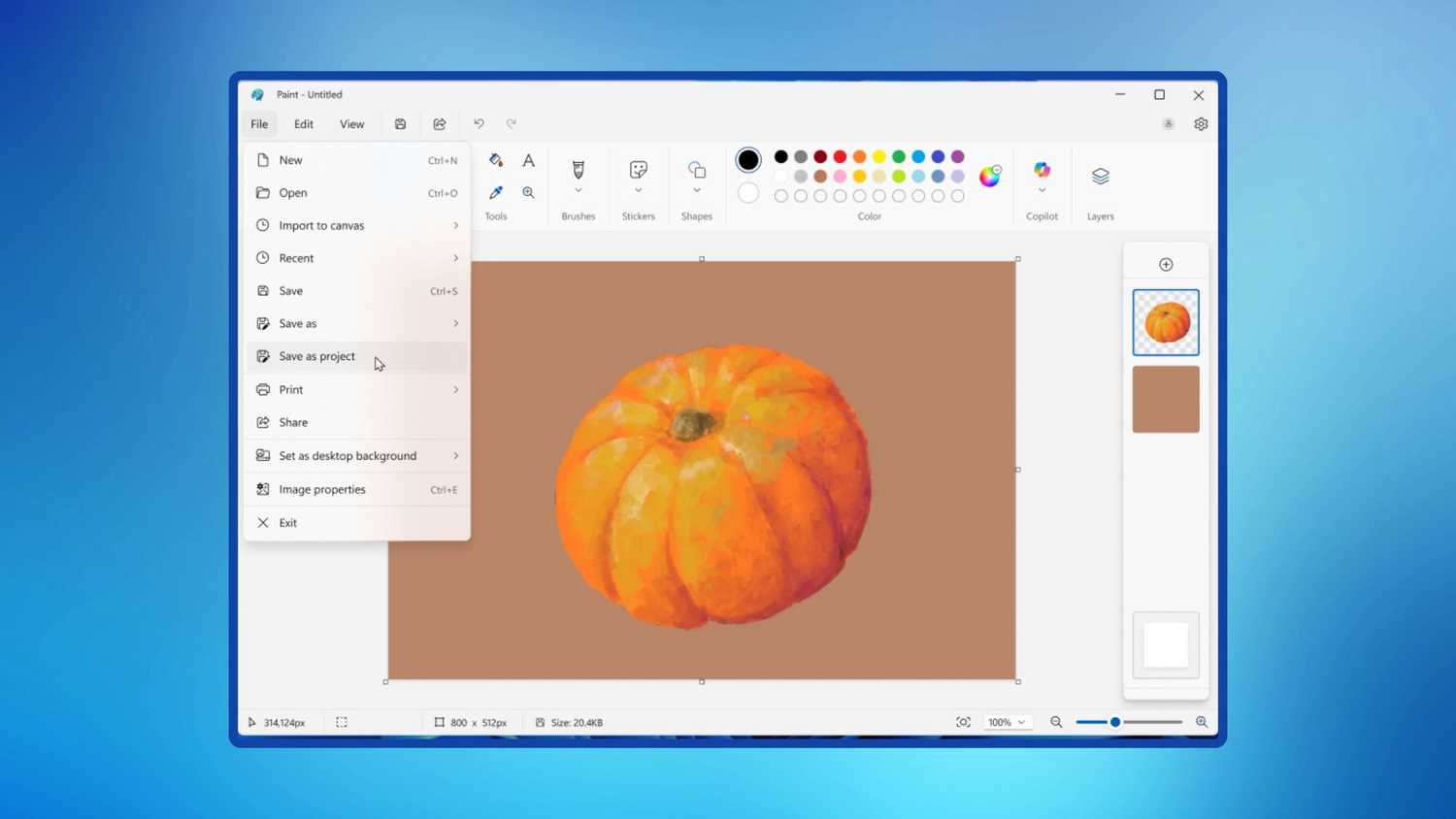Open the View menu

(351, 124)
